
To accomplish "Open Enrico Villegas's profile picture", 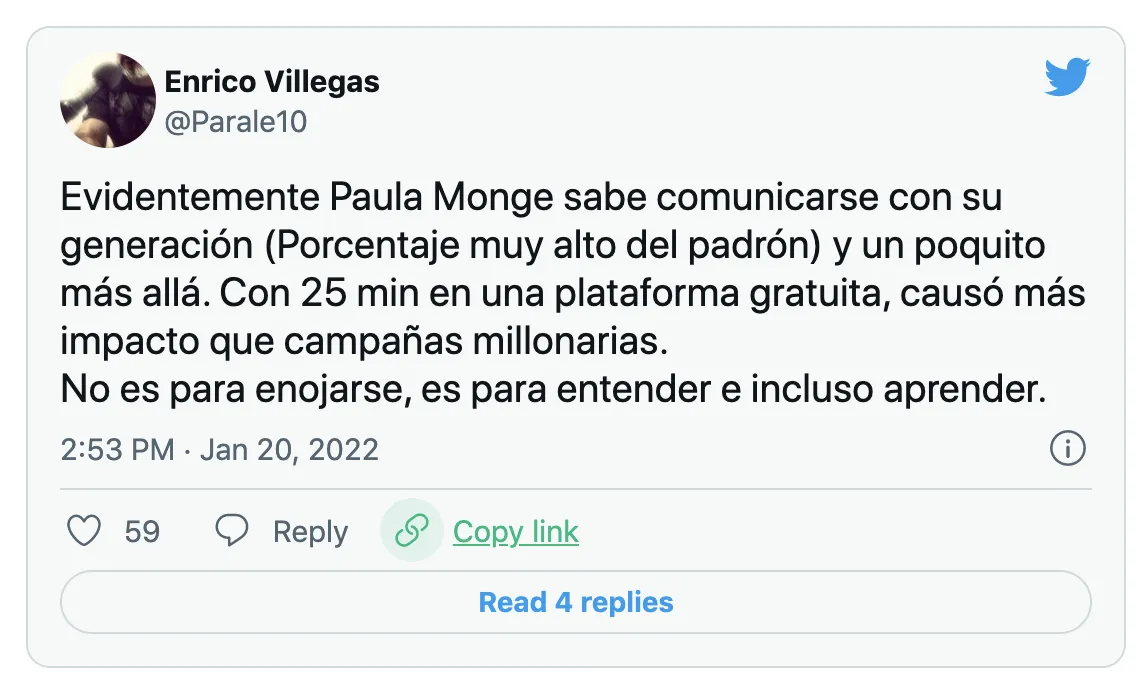I will click(108, 100).
